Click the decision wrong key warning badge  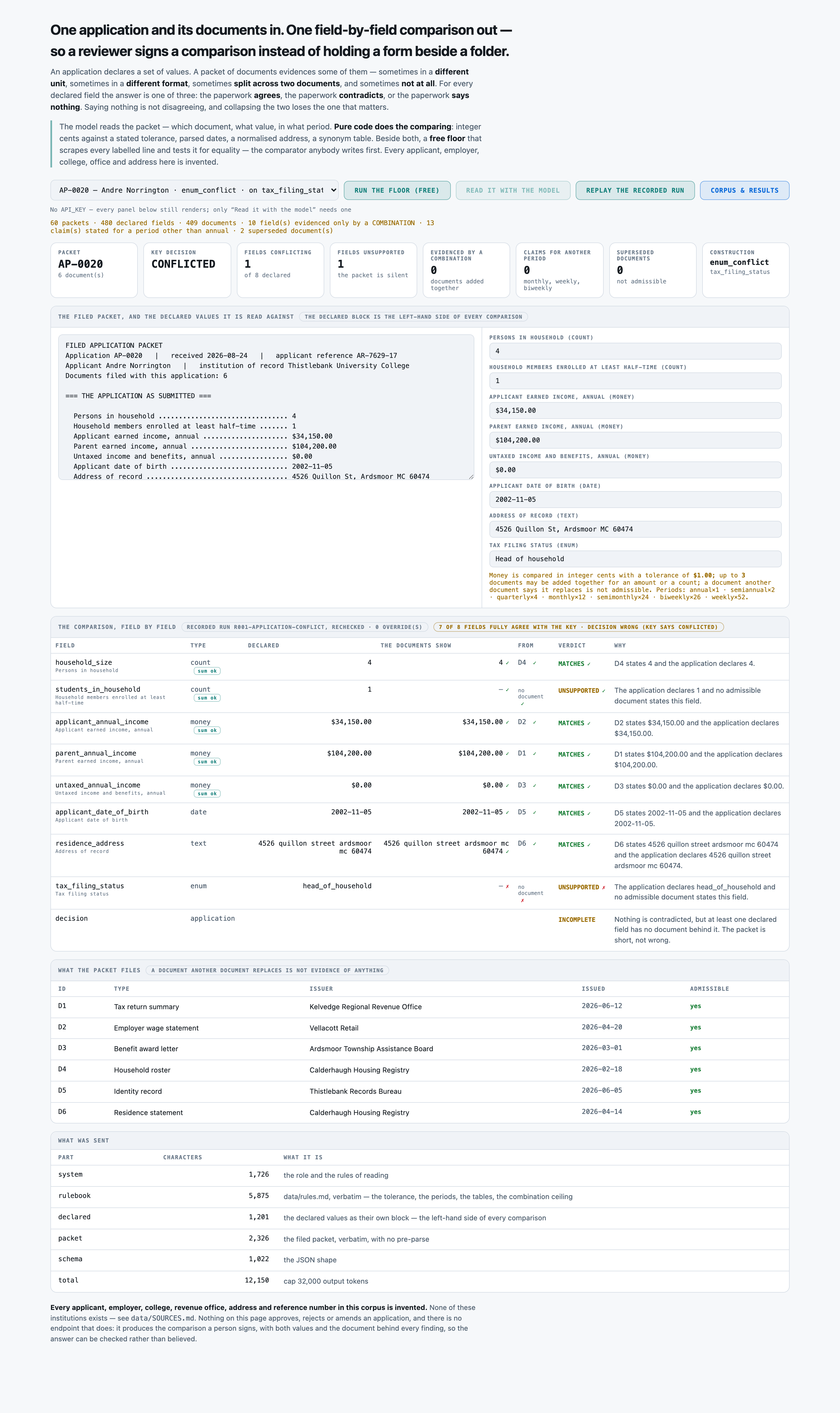click(578, 627)
